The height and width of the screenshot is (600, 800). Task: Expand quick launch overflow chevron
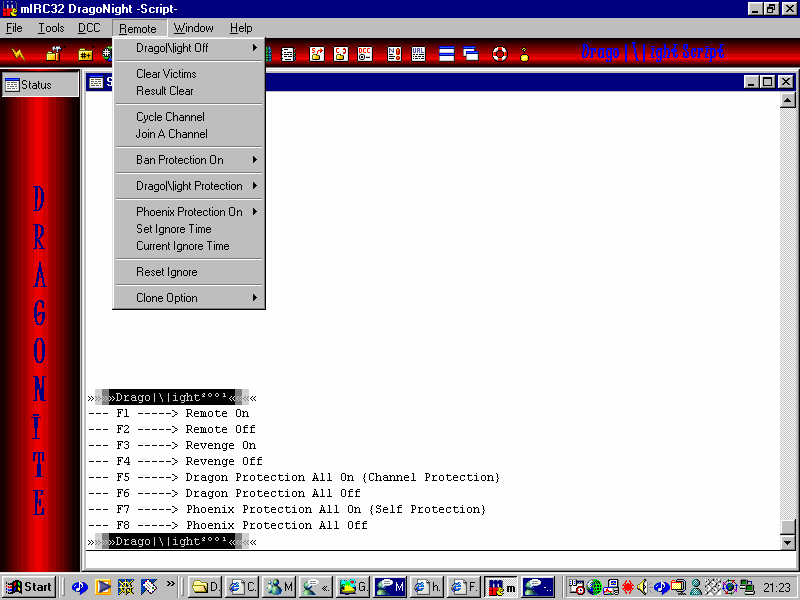click(170, 583)
